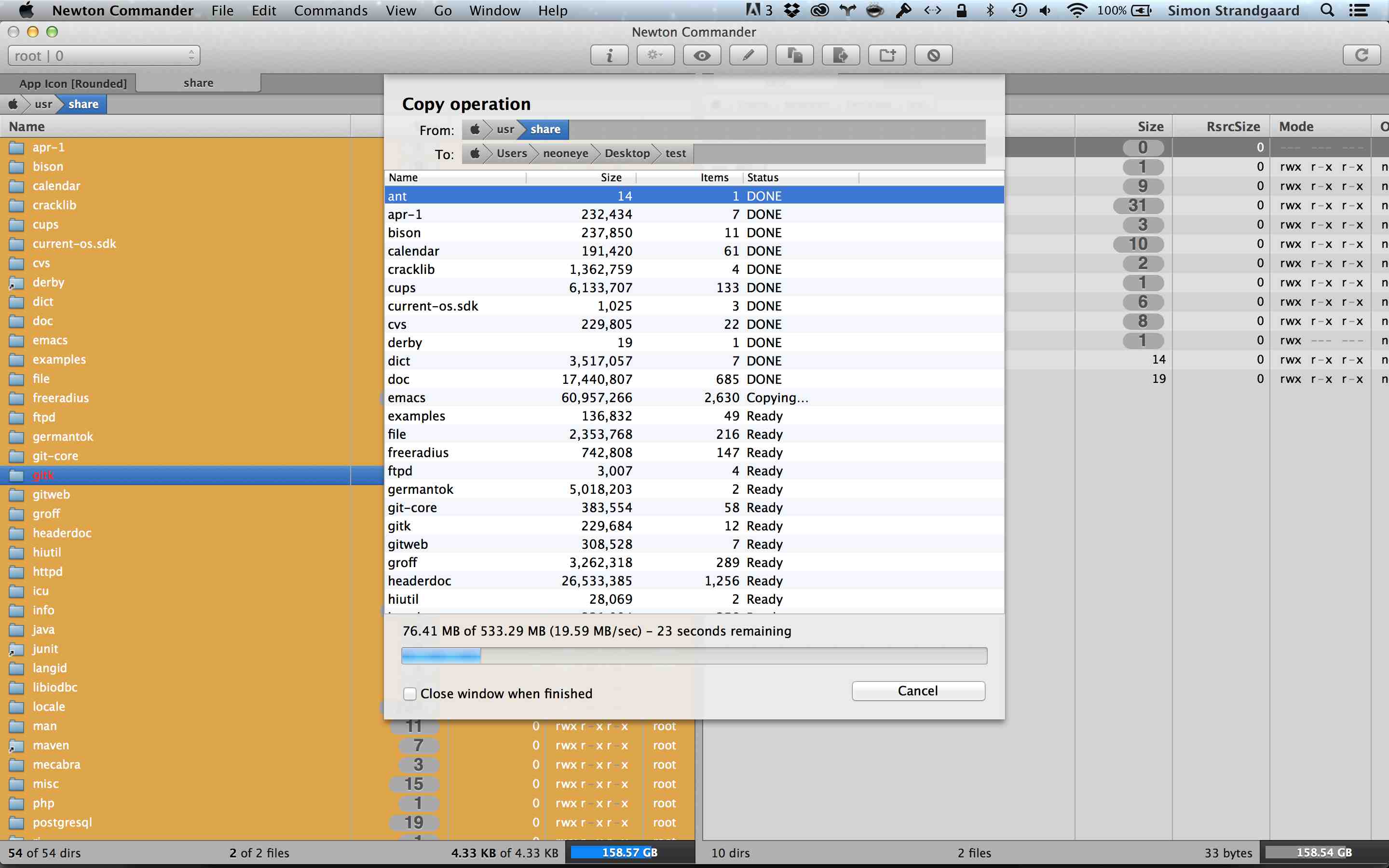Open the Spotlight search icon
The image size is (1389, 868).
tap(1327, 10)
